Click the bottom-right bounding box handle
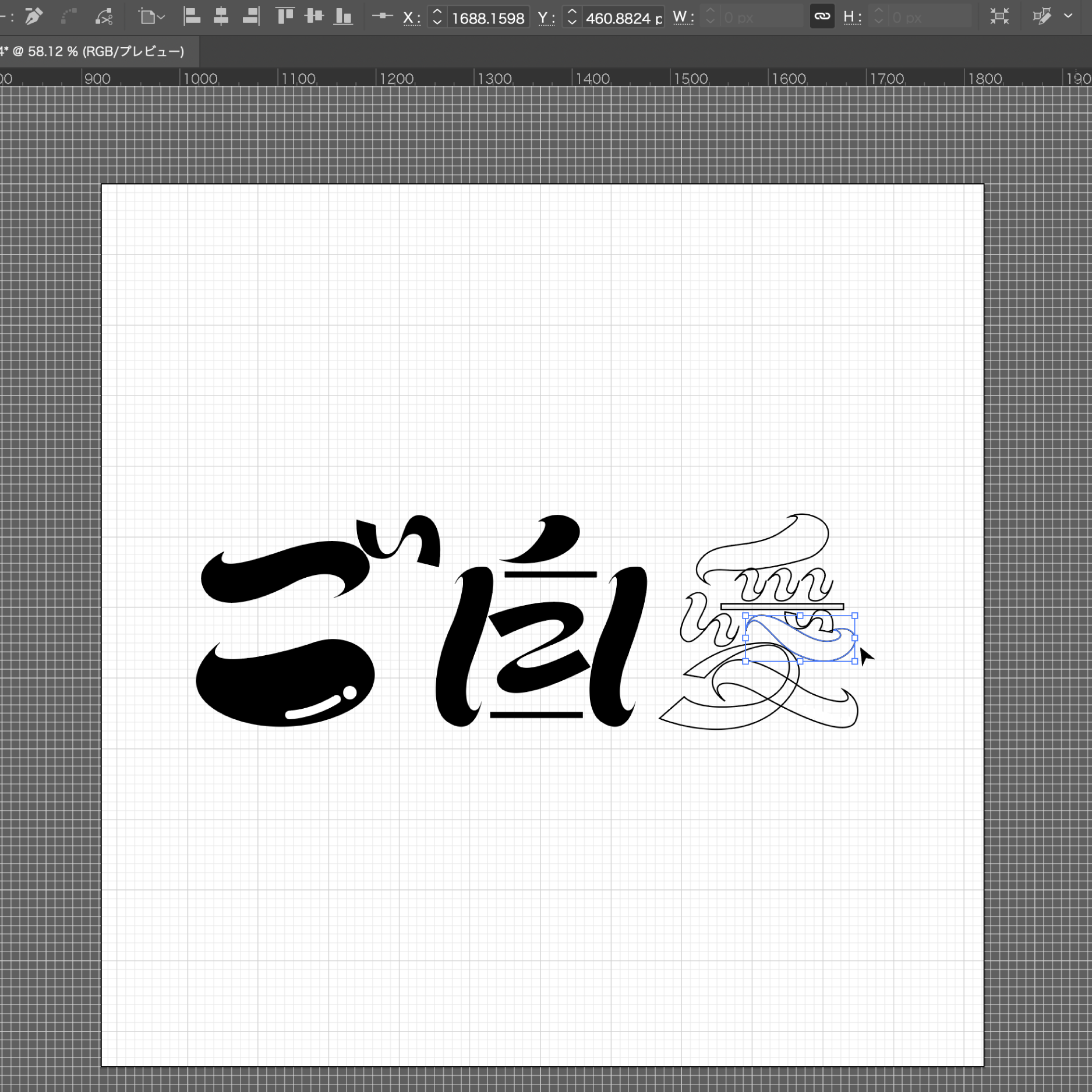Screen dimensions: 1092x1092 854,661
